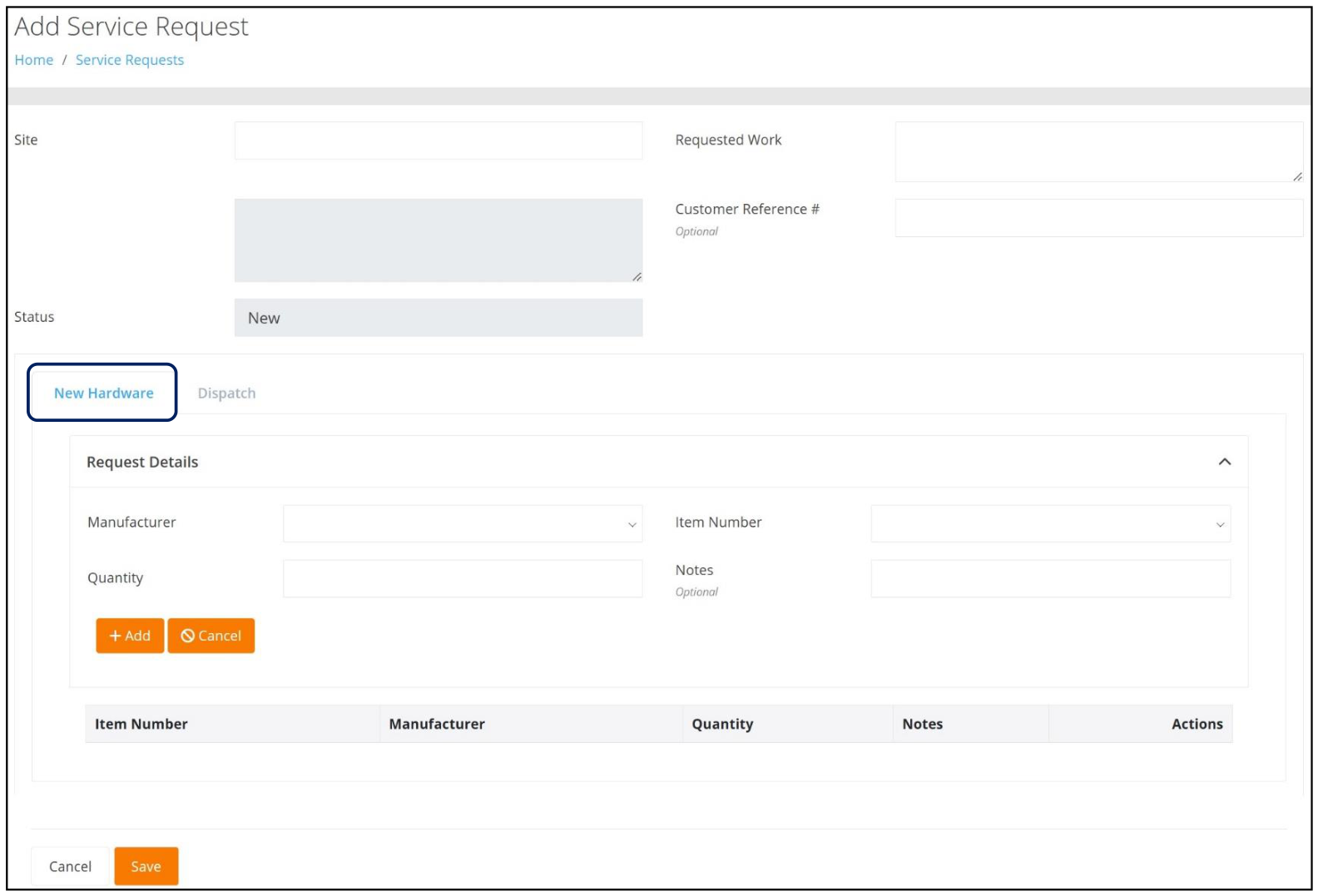The width and height of the screenshot is (1318, 896).
Task: Click the resize grip of Requested Work box
Action: 1297,176
